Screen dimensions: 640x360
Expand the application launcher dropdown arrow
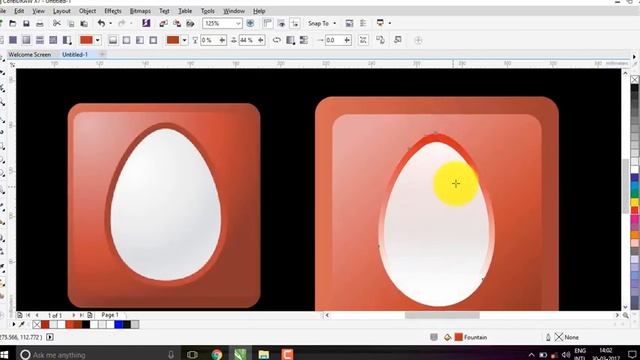(x=390, y=23)
